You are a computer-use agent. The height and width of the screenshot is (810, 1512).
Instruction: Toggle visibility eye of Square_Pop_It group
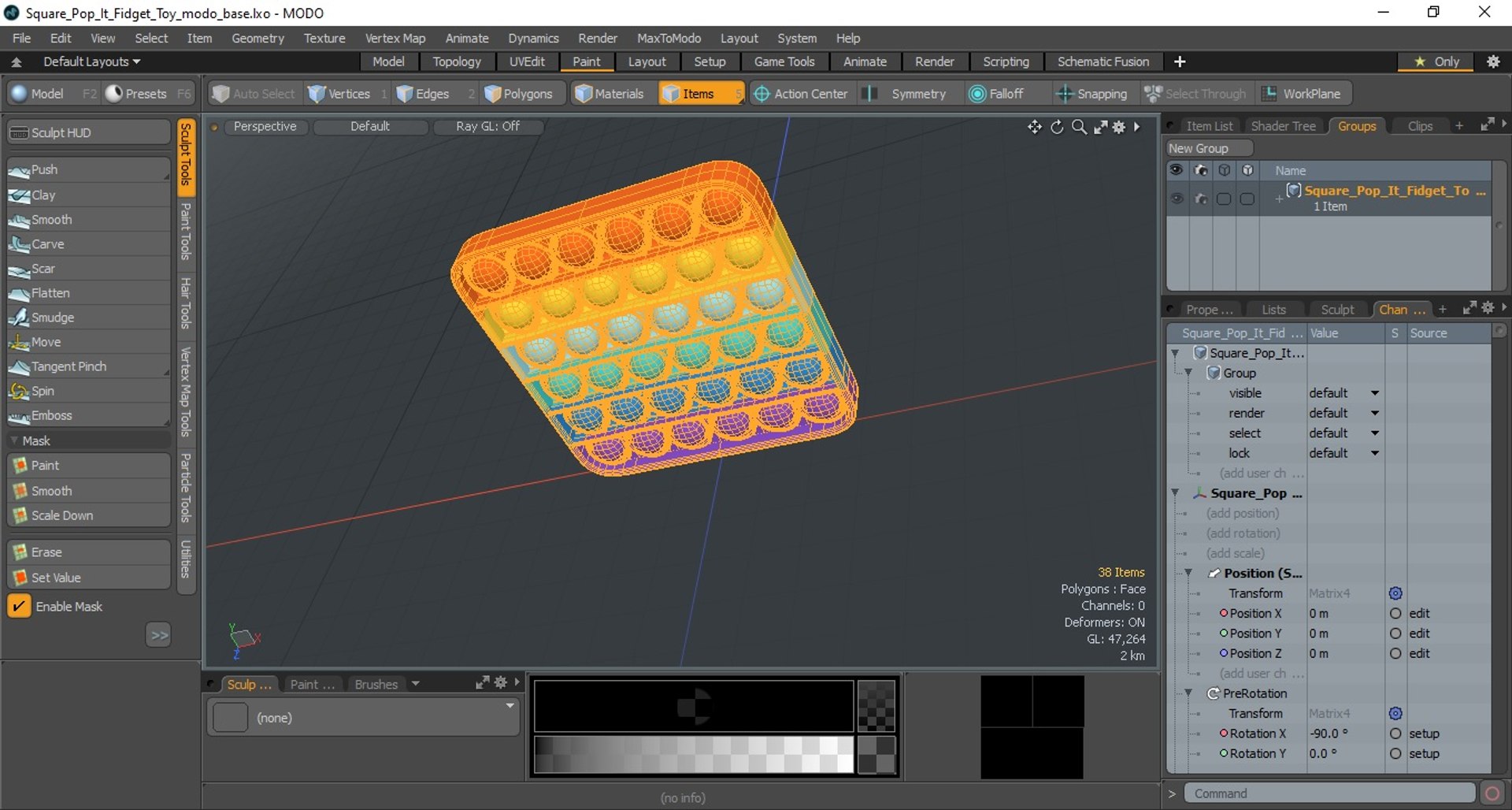coord(1177,199)
